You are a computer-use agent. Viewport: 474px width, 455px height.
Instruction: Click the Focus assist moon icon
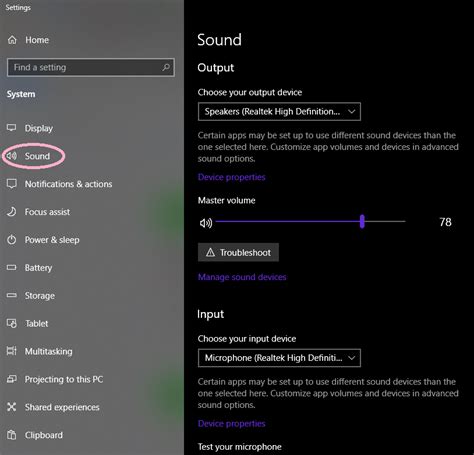click(x=12, y=212)
